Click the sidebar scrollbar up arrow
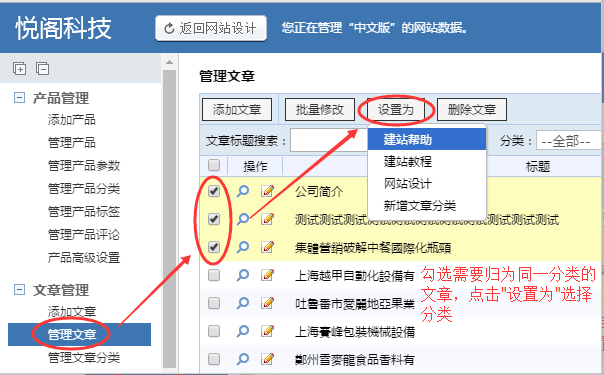This screenshot has width=604, height=375. [x=169, y=62]
